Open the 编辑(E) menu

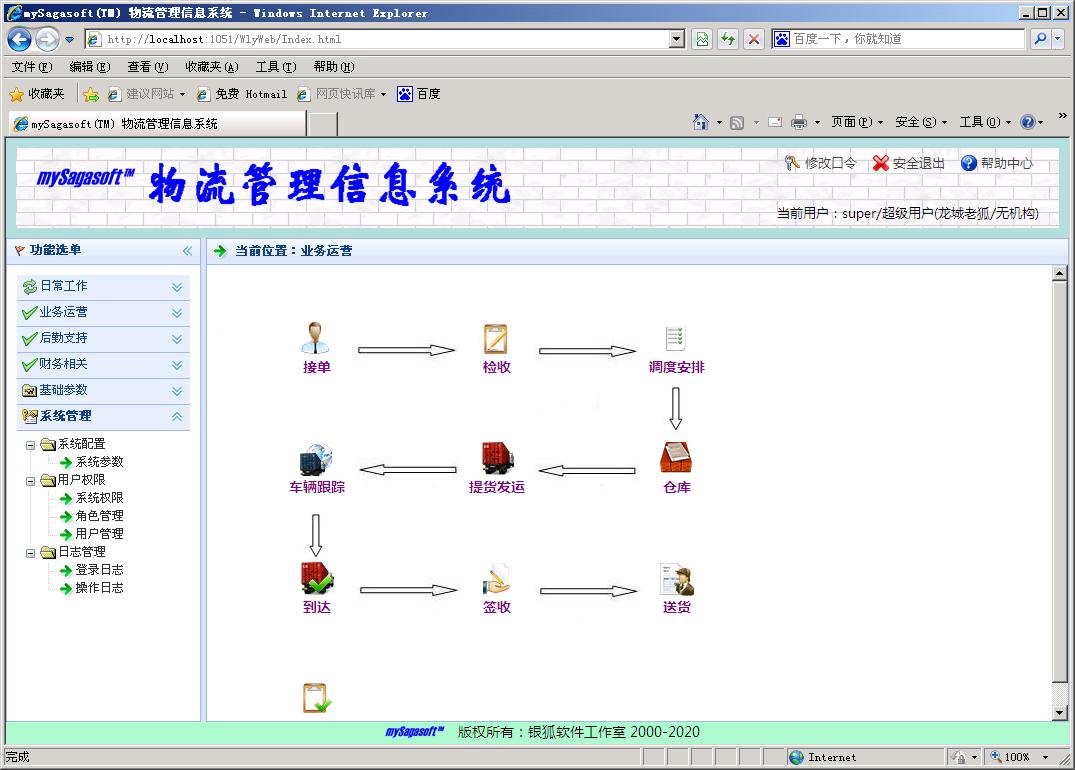tap(90, 67)
